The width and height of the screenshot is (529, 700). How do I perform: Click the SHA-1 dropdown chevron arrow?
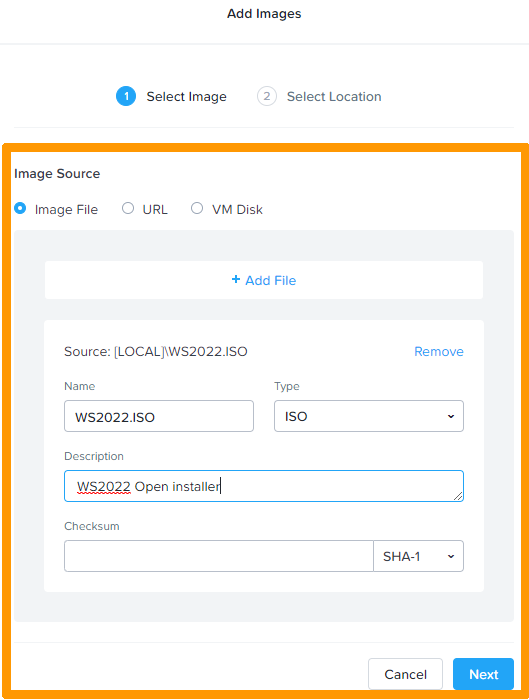tap(451, 556)
